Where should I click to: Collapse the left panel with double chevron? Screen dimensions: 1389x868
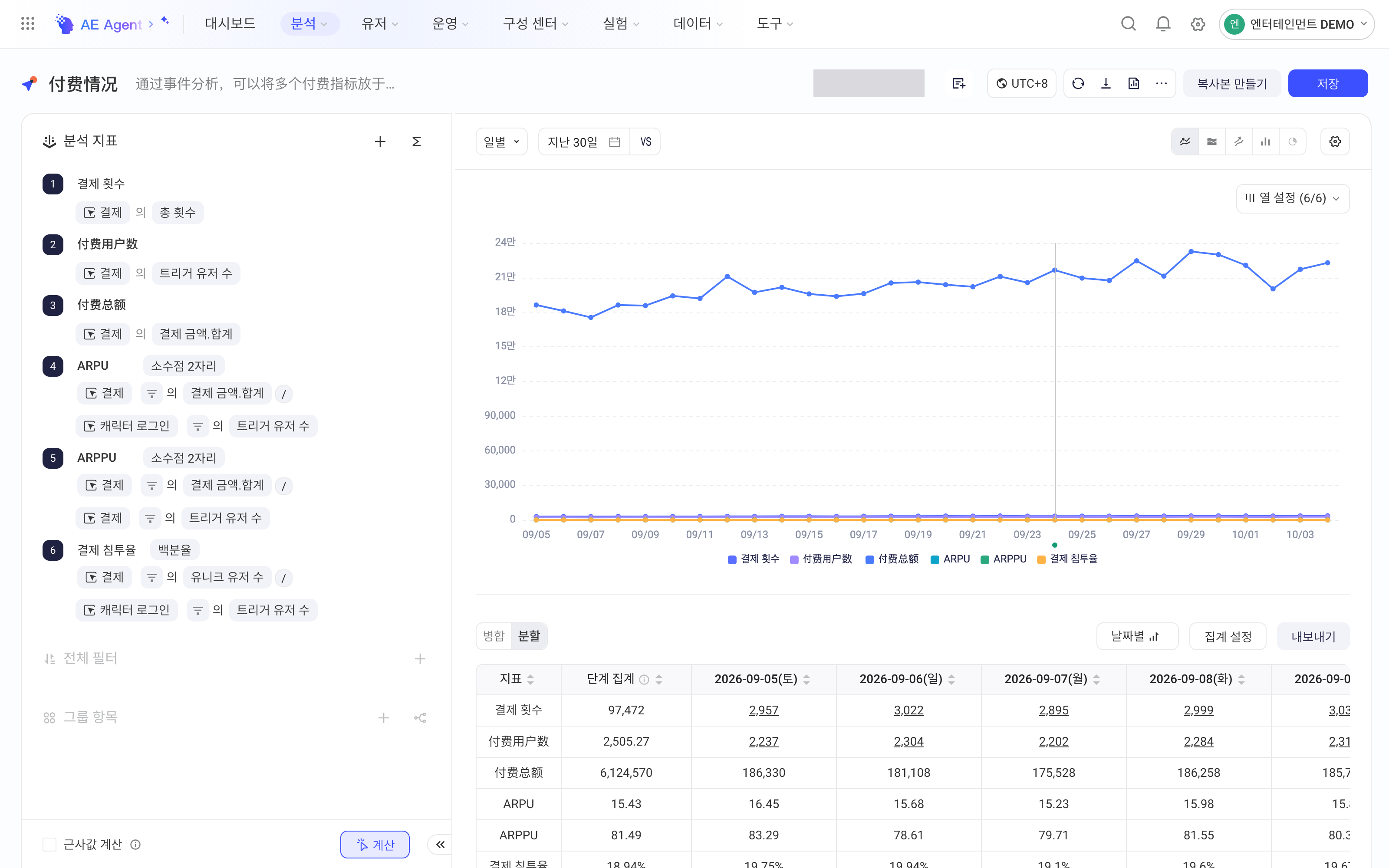tap(440, 845)
